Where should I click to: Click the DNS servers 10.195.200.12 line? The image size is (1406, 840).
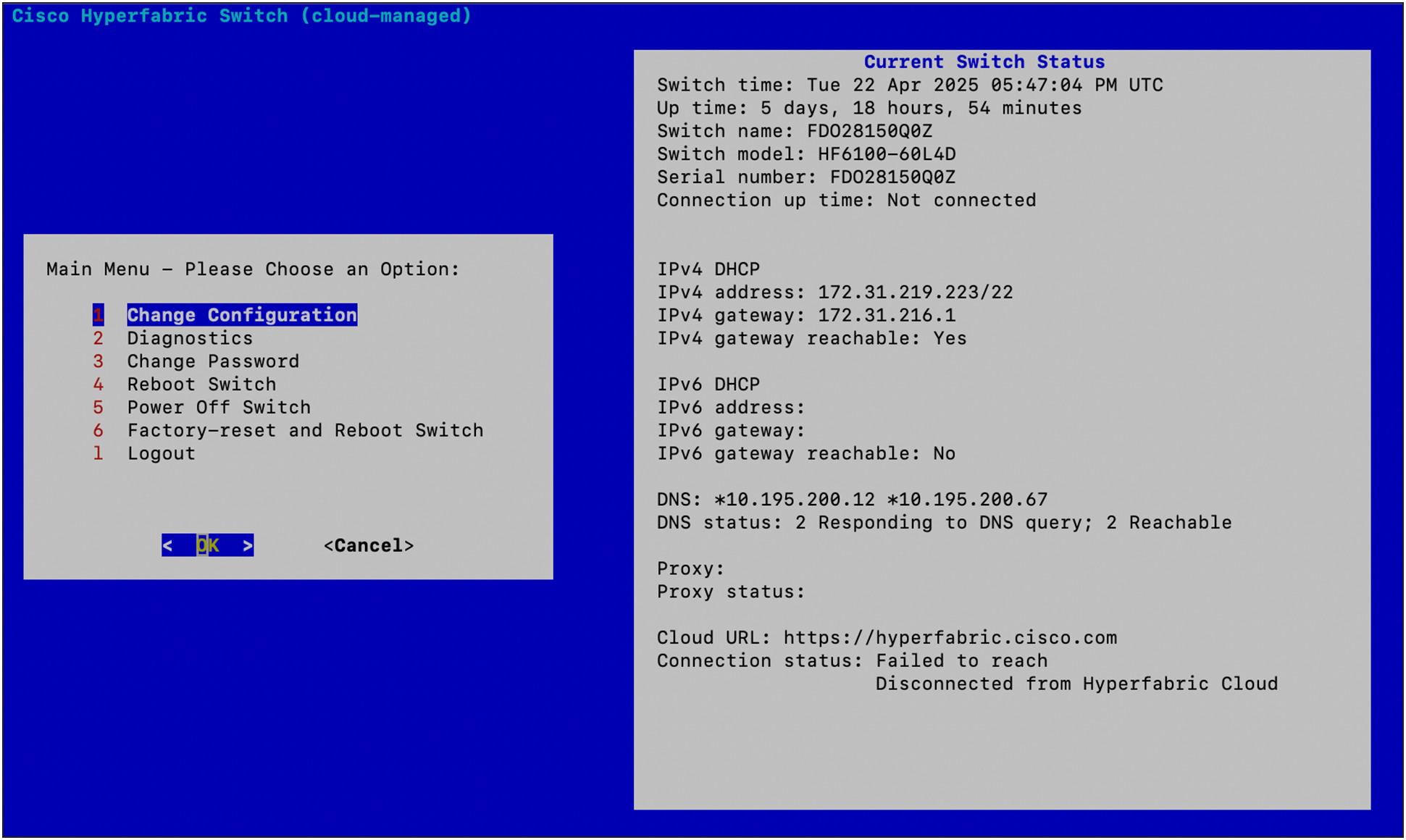852,500
